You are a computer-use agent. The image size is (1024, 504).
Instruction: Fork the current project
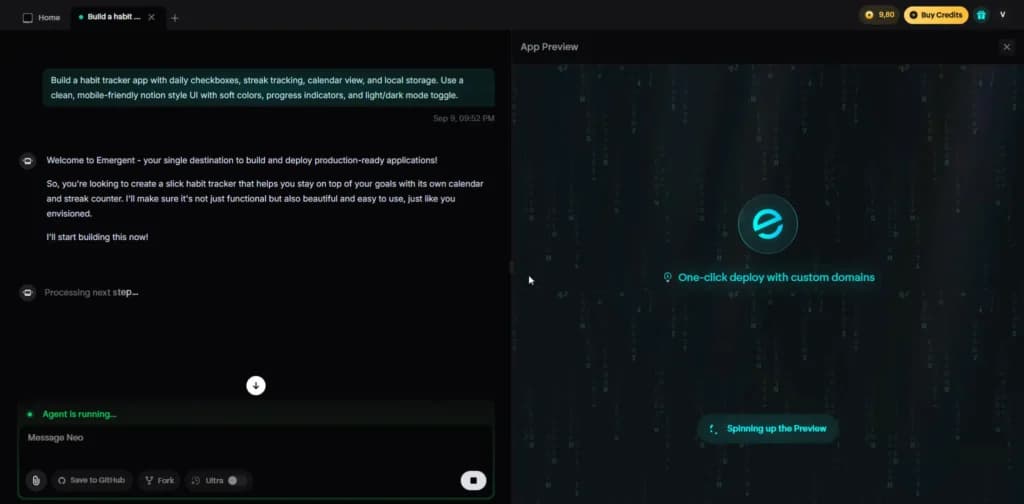pyautogui.click(x=159, y=480)
